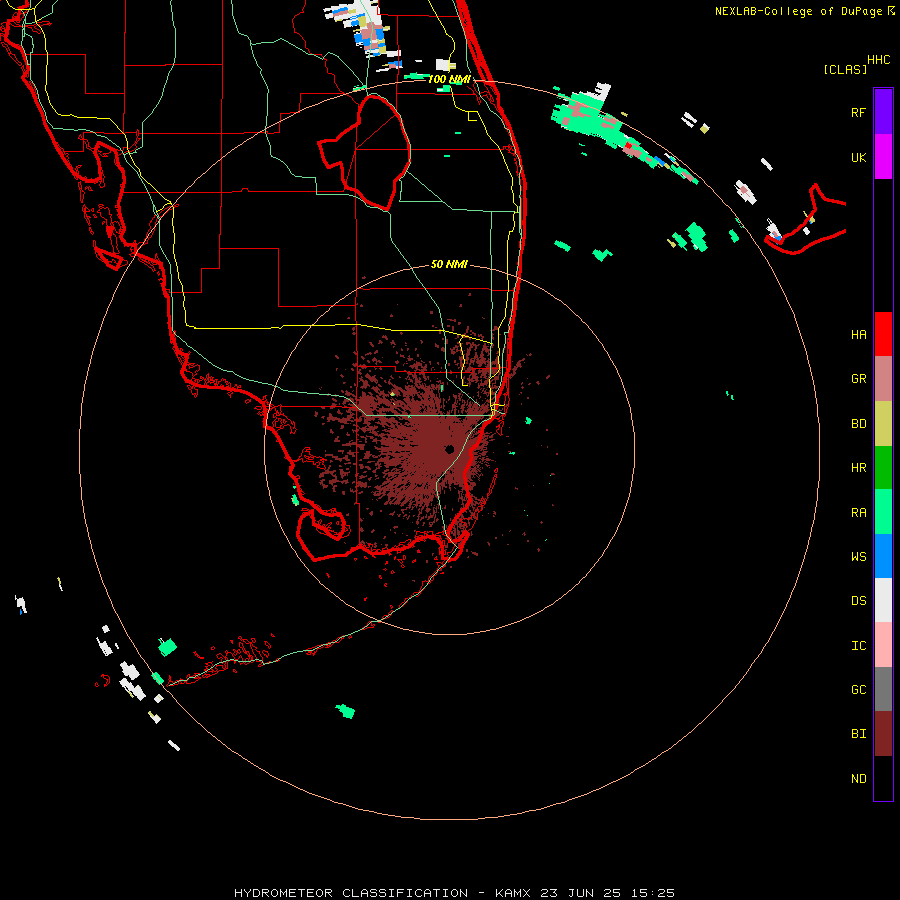Screen dimensions: 900x900
Task: Click the 50 NMI range ring label
Action: coord(449,264)
